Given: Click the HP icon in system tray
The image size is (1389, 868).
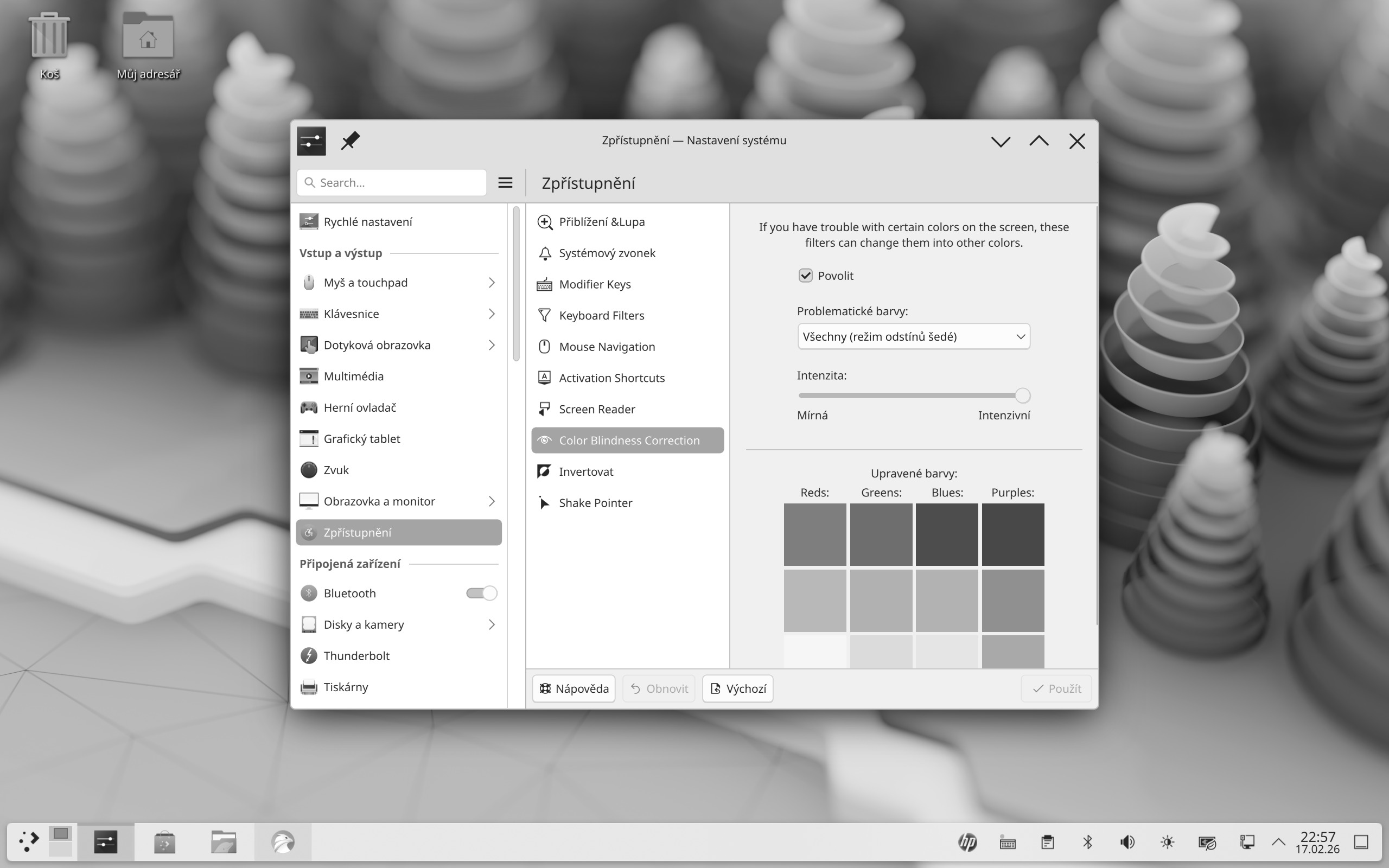Looking at the screenshot, I should point(968,842).
